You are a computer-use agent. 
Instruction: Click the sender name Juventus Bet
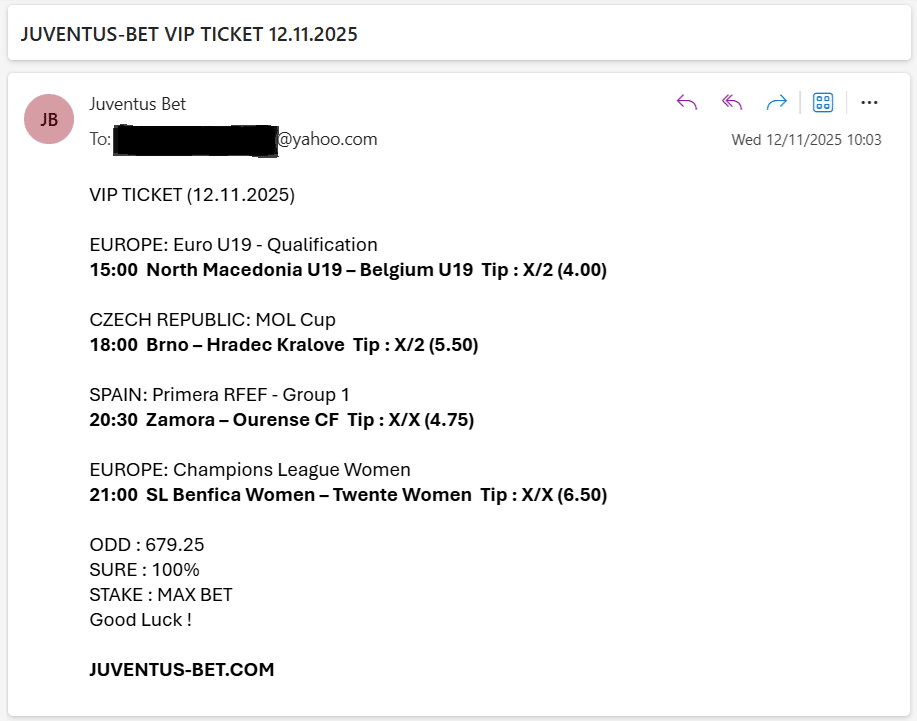(x=137, y=104)
